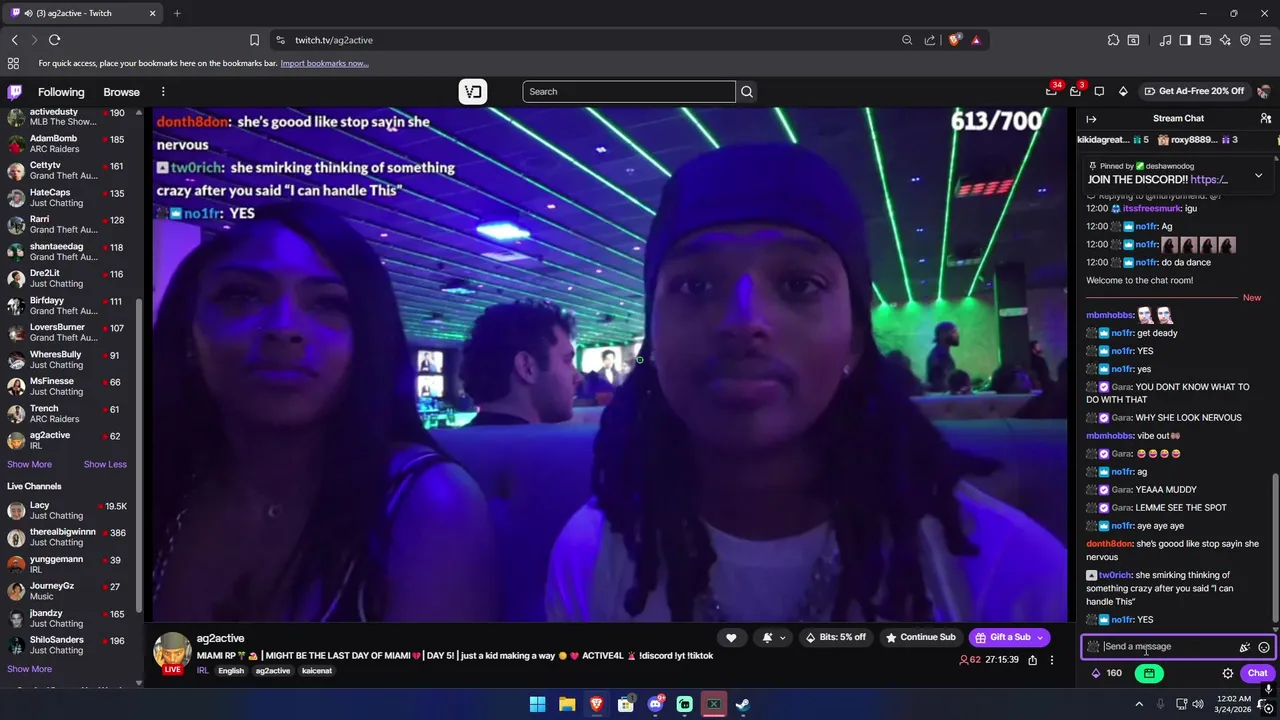Click the heart follow button
This screenshot has width=1280, height=720.
(x=731, y=638)
